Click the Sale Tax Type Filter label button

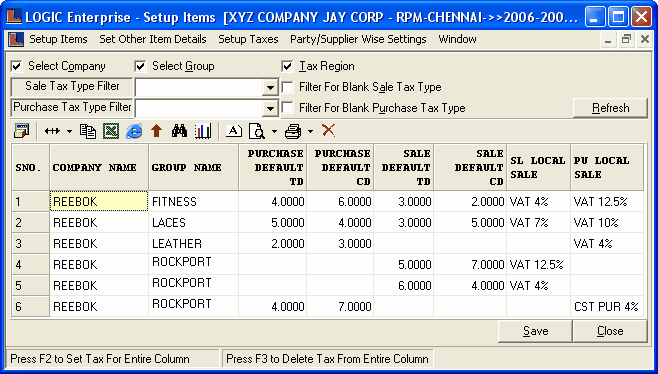[x=72, y=86]
